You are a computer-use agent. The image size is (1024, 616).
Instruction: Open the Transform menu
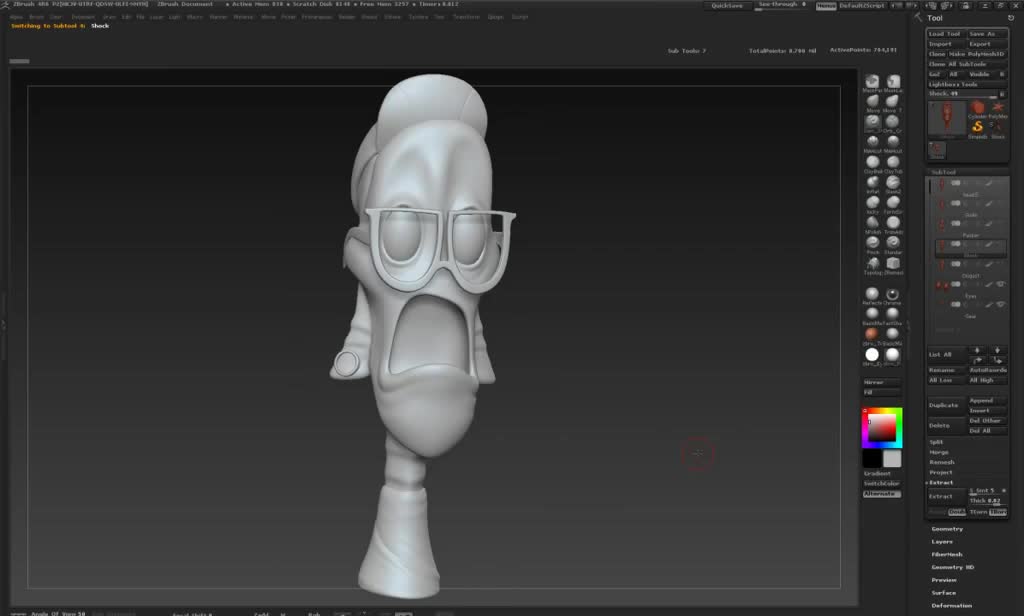466,17
